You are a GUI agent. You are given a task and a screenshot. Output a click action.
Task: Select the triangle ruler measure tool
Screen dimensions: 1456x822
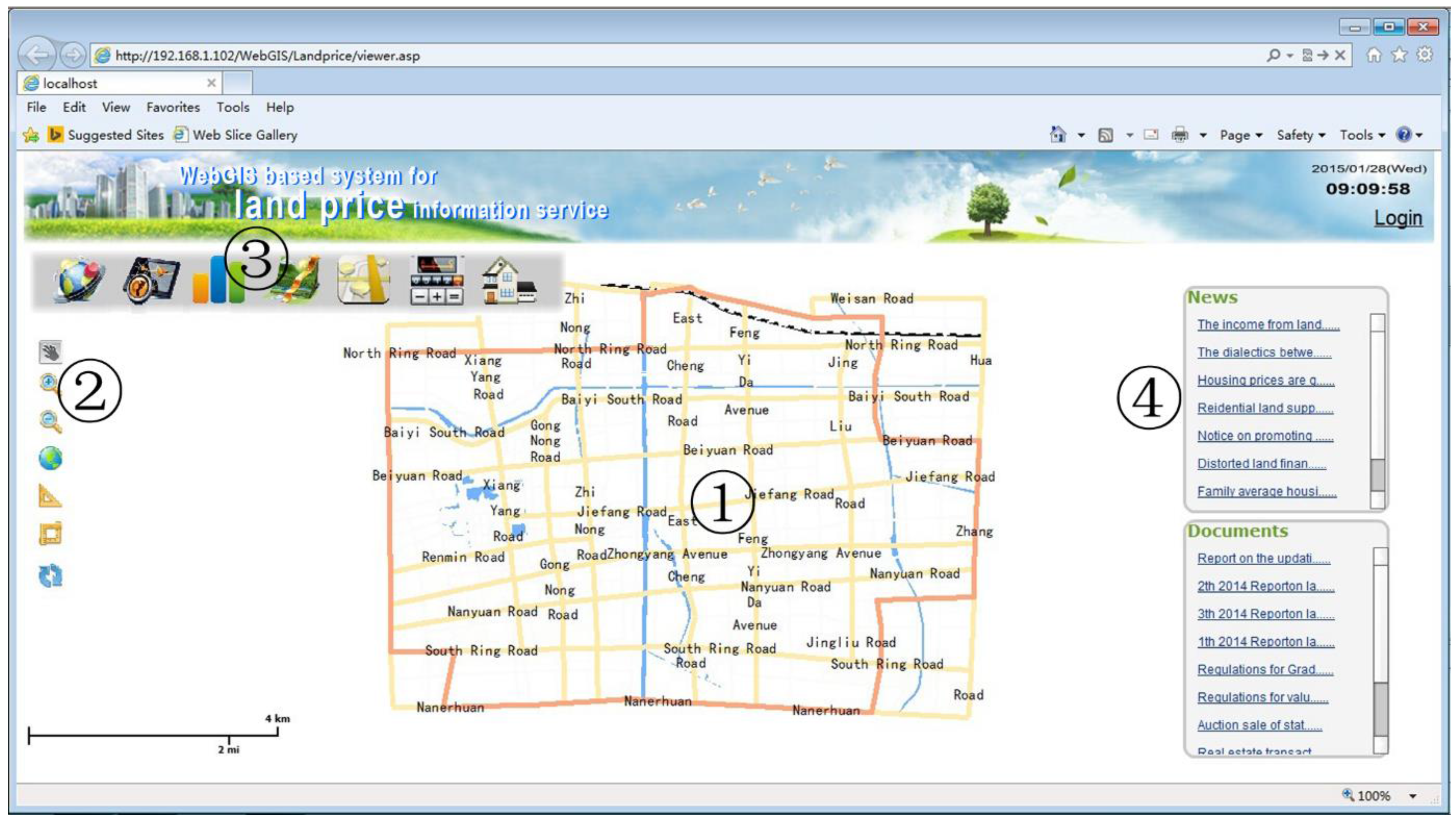pos(50,496)
